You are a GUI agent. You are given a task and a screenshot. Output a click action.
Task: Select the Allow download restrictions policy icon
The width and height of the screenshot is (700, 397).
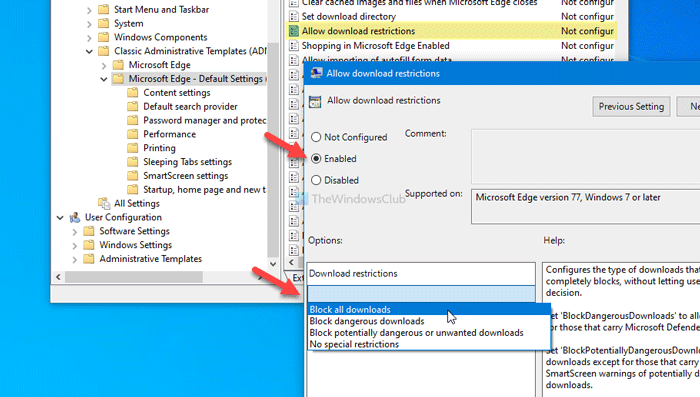(x=293, y=31)
